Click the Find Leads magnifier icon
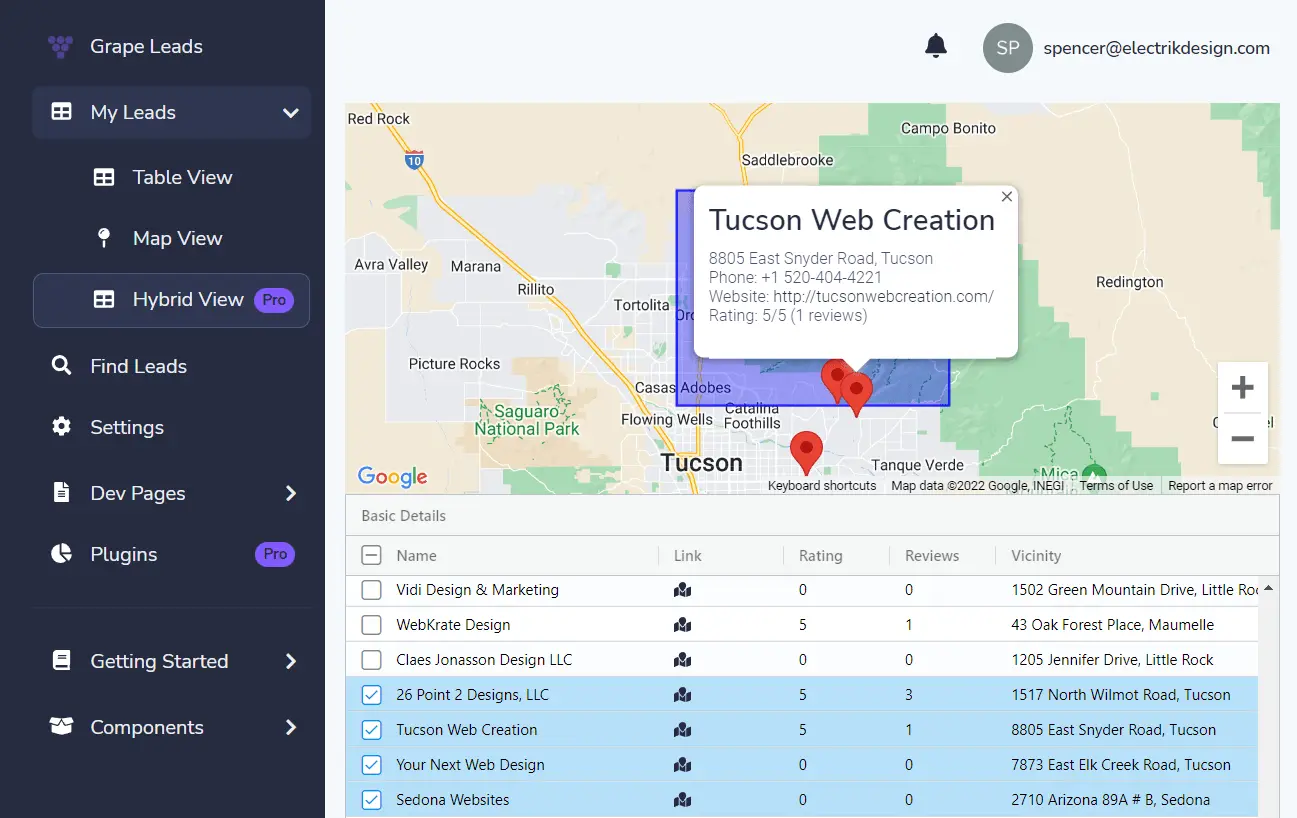The width and height of the screenshot is (1297, 818). point(62,366)
